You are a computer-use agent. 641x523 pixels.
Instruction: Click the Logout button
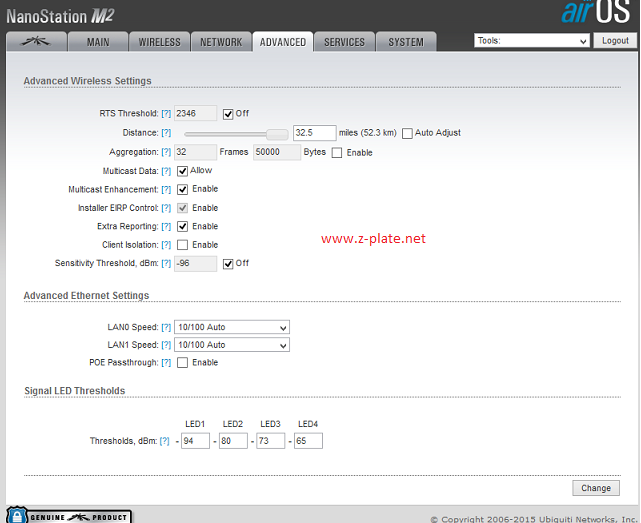pyautogui.click(x=615, y=40)
